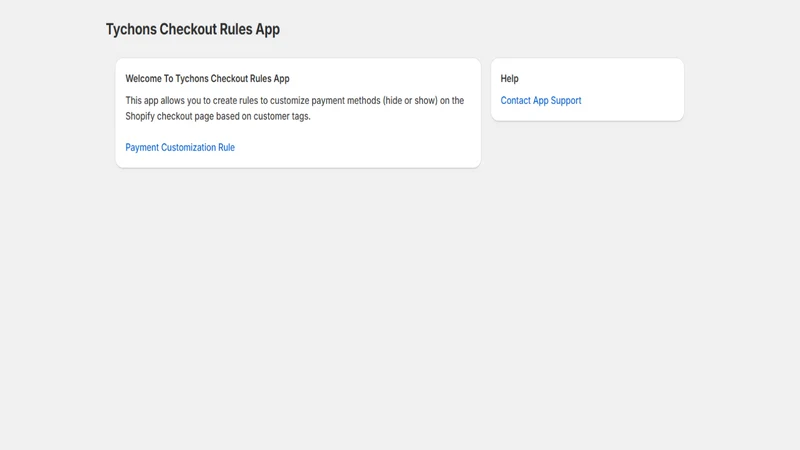Open the Contact App Support link
The image size is (800, 450).
coord(541,101)
